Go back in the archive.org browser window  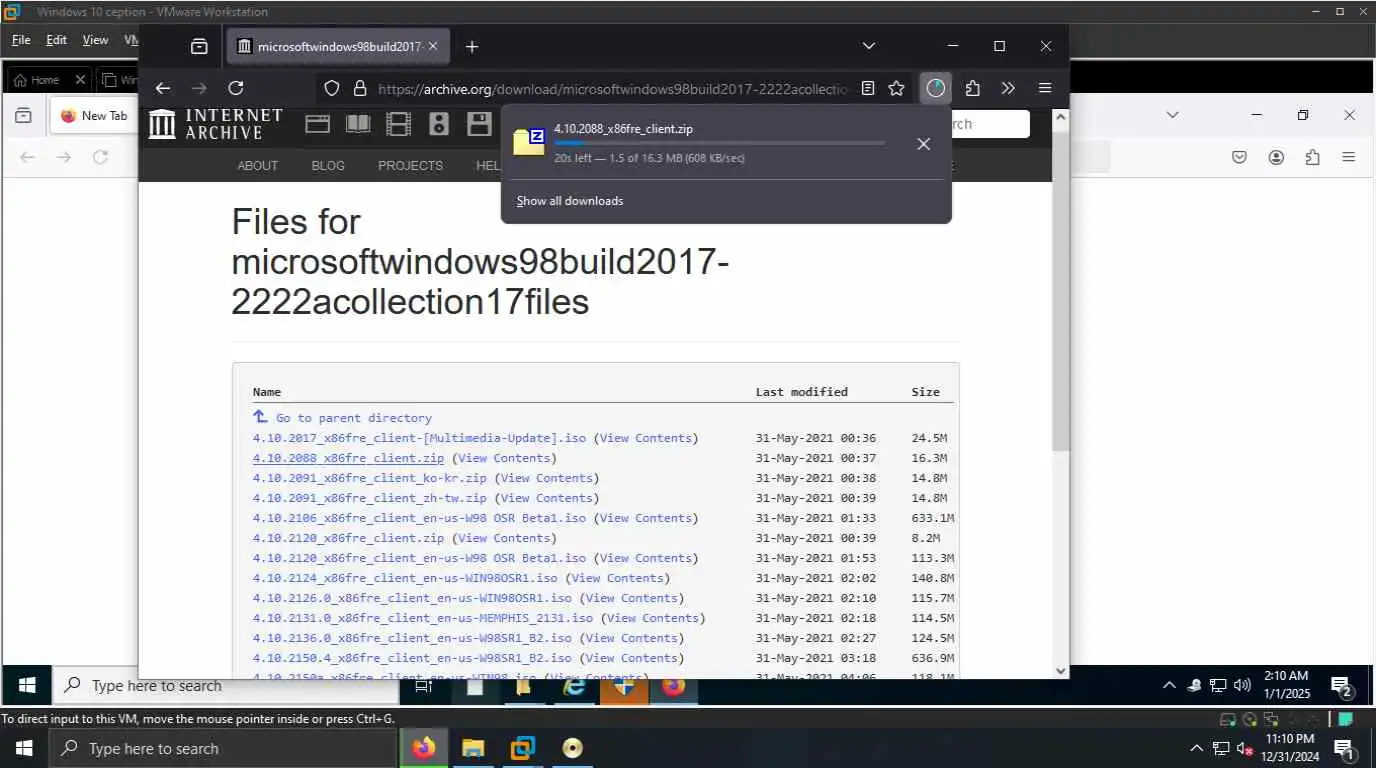(x=163, y=88)
